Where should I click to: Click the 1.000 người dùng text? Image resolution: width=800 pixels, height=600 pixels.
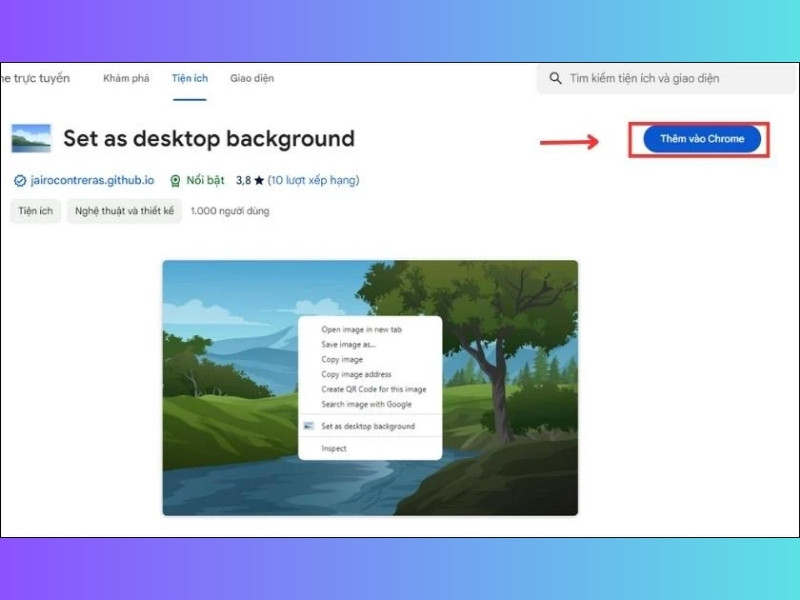pyautogui.click(x=230, y=211)
